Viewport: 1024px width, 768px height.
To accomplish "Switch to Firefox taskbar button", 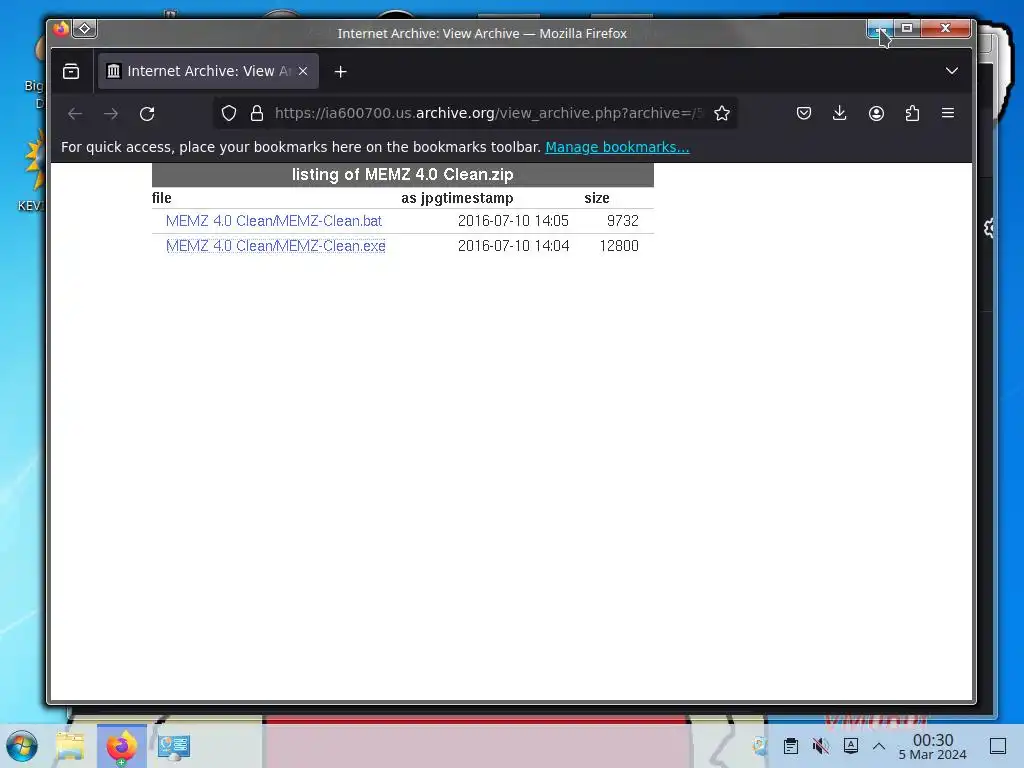I will (121, 746).
